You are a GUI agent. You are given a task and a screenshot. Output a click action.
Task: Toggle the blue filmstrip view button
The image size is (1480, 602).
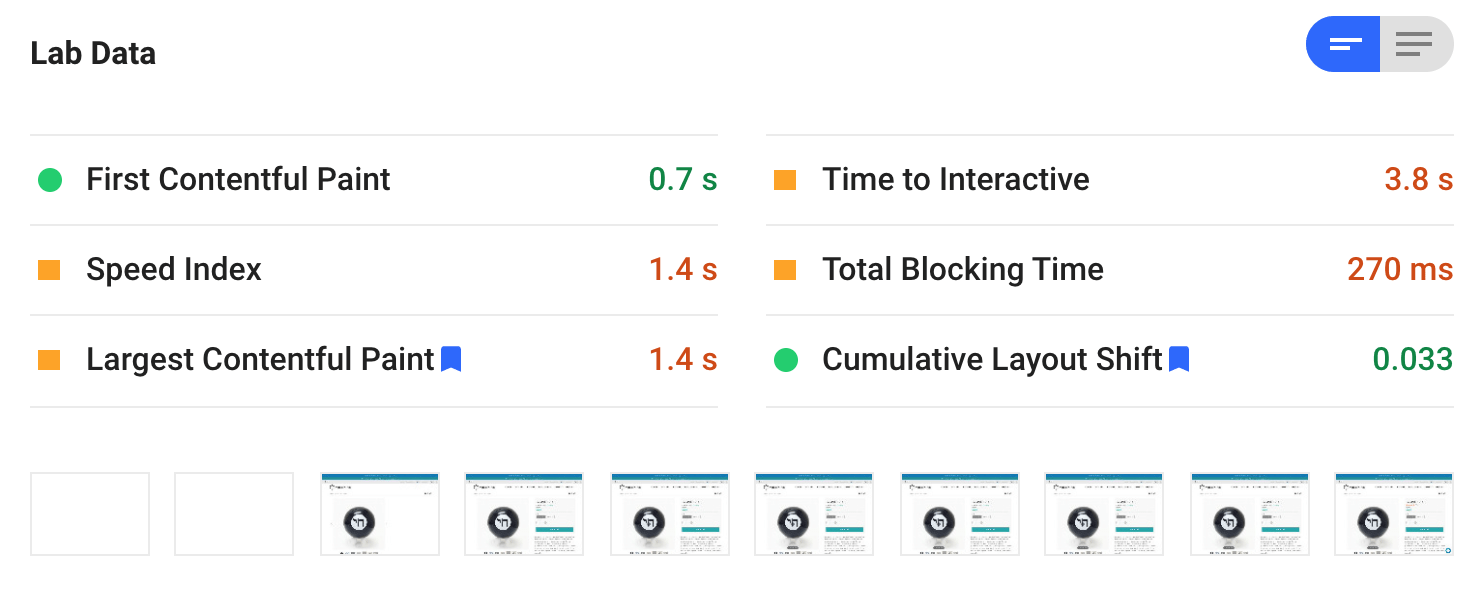point(1343,44)
